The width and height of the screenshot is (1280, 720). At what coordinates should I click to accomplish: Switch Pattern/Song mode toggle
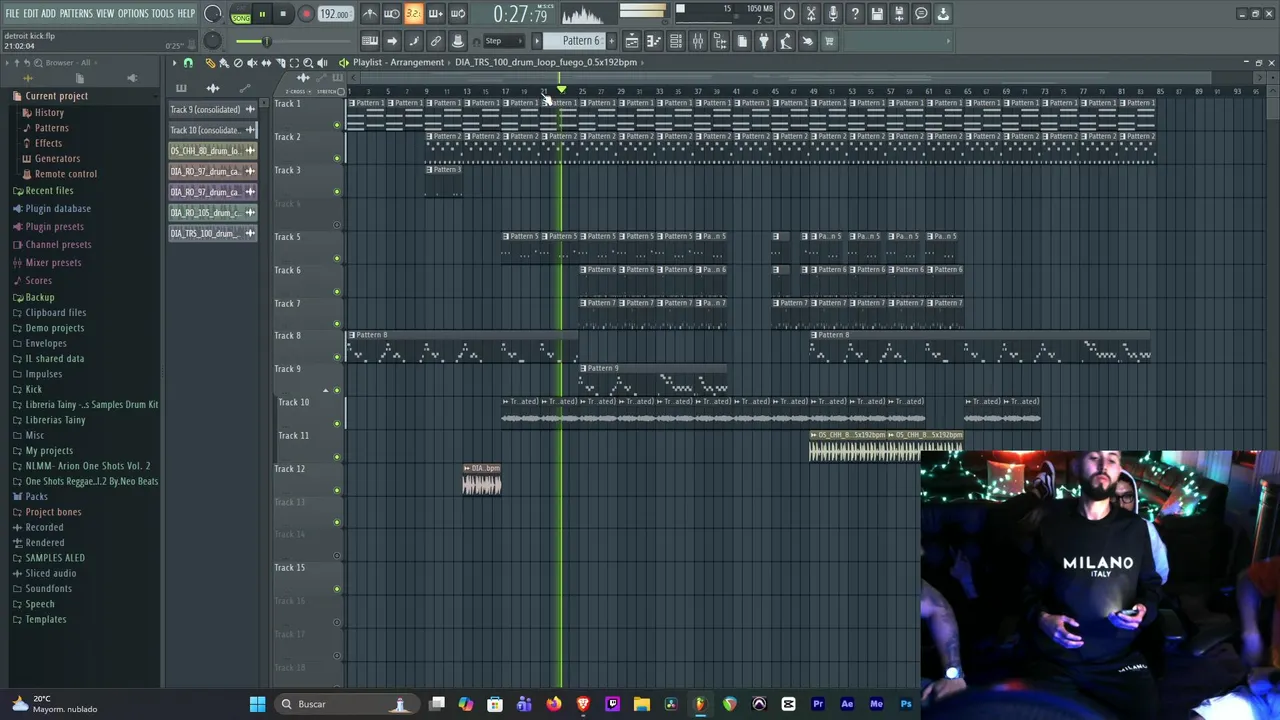coord(241,14)
